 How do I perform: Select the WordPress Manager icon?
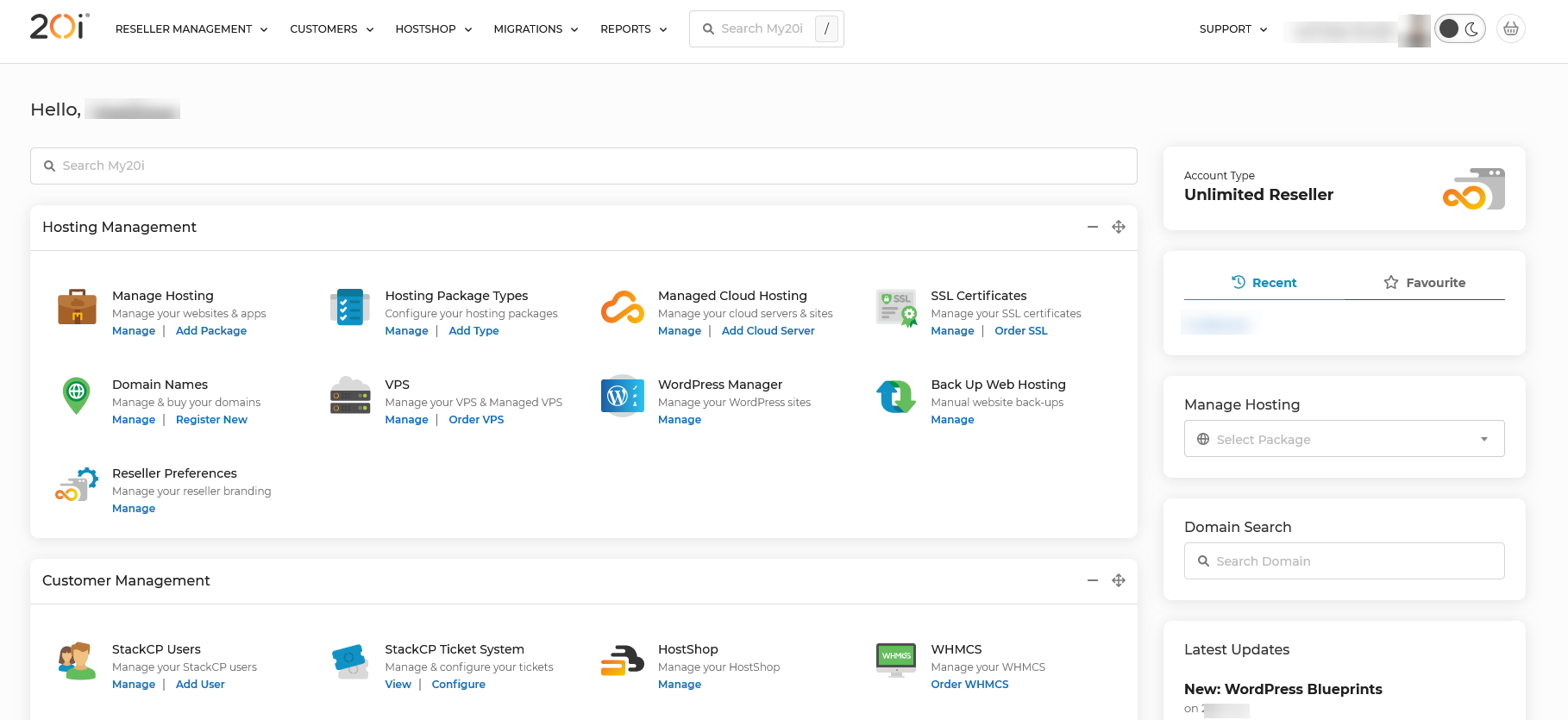point(622,396)
